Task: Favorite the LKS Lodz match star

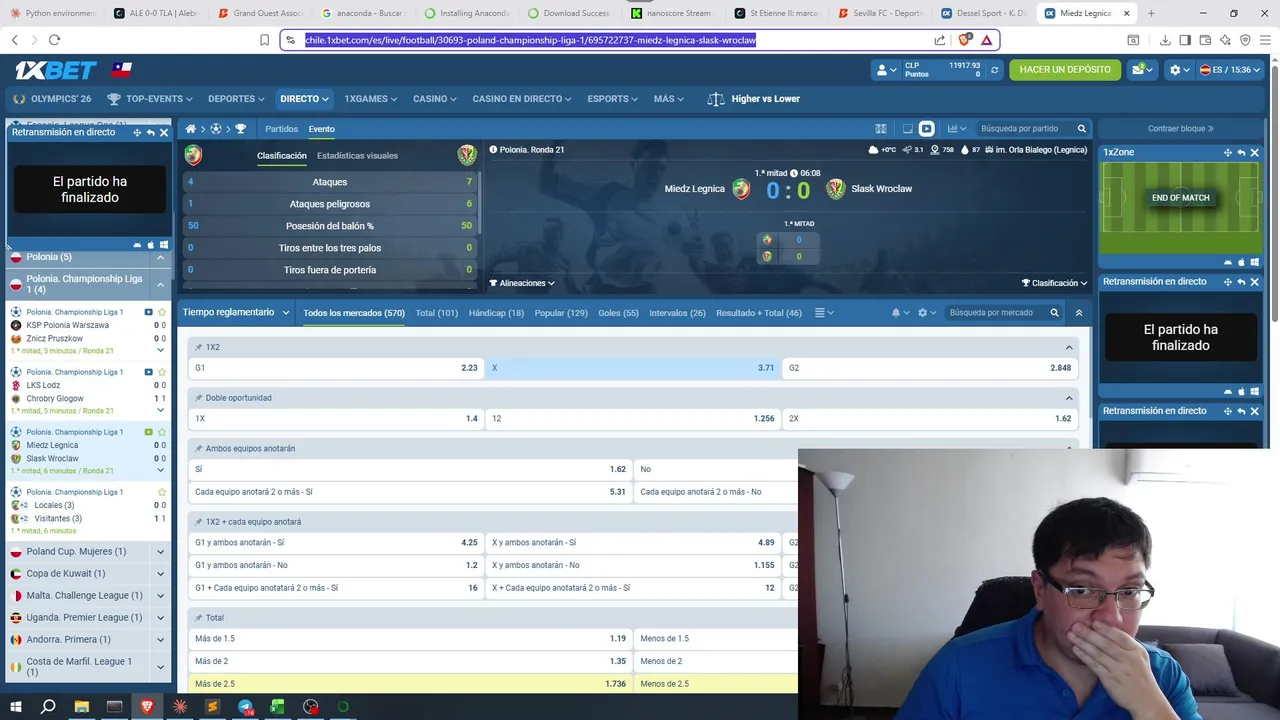Action: click(x=162, y=372)
